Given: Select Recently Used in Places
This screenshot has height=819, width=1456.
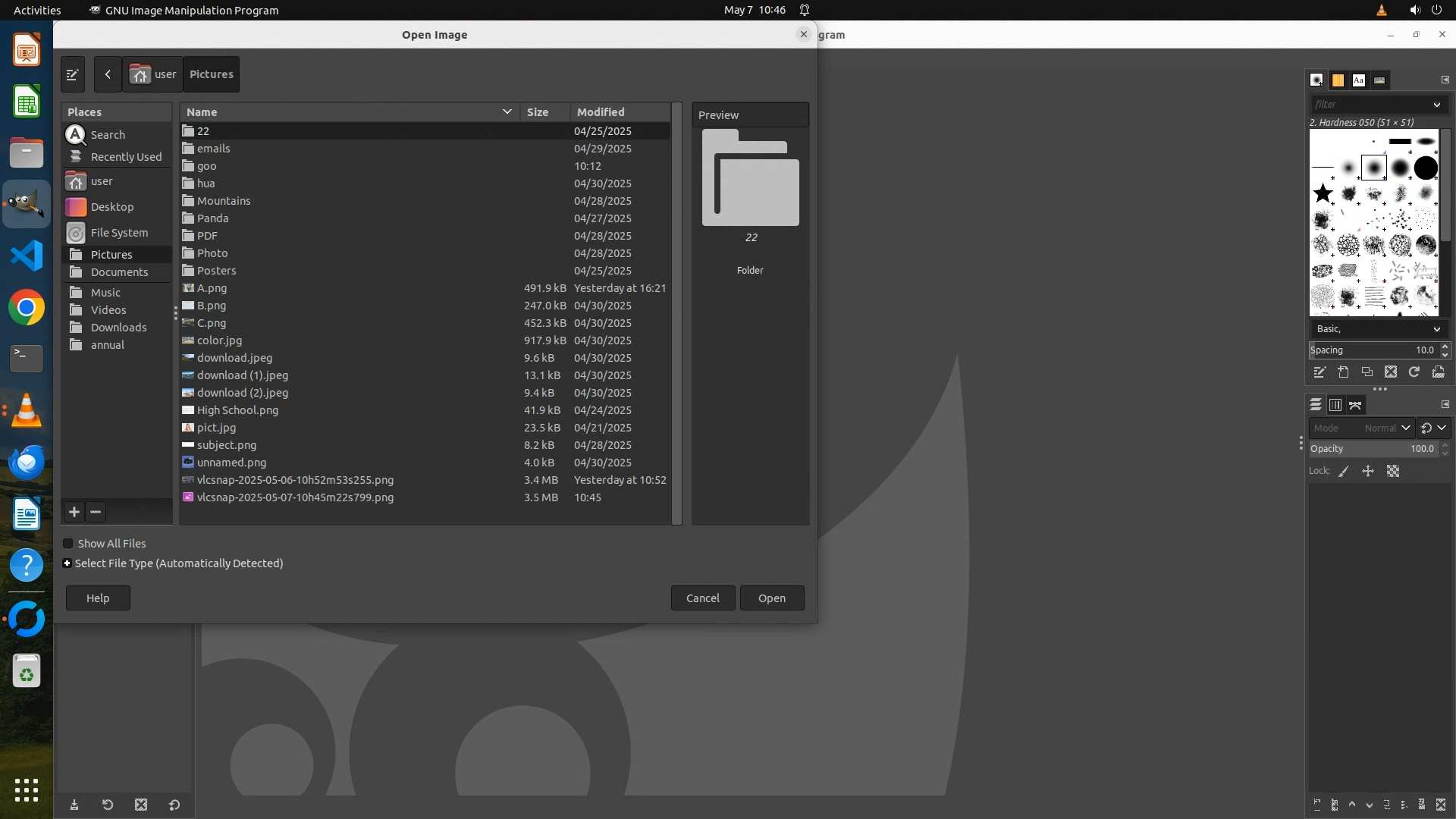Looking at the screenshot, I should (x=126, y=157).
